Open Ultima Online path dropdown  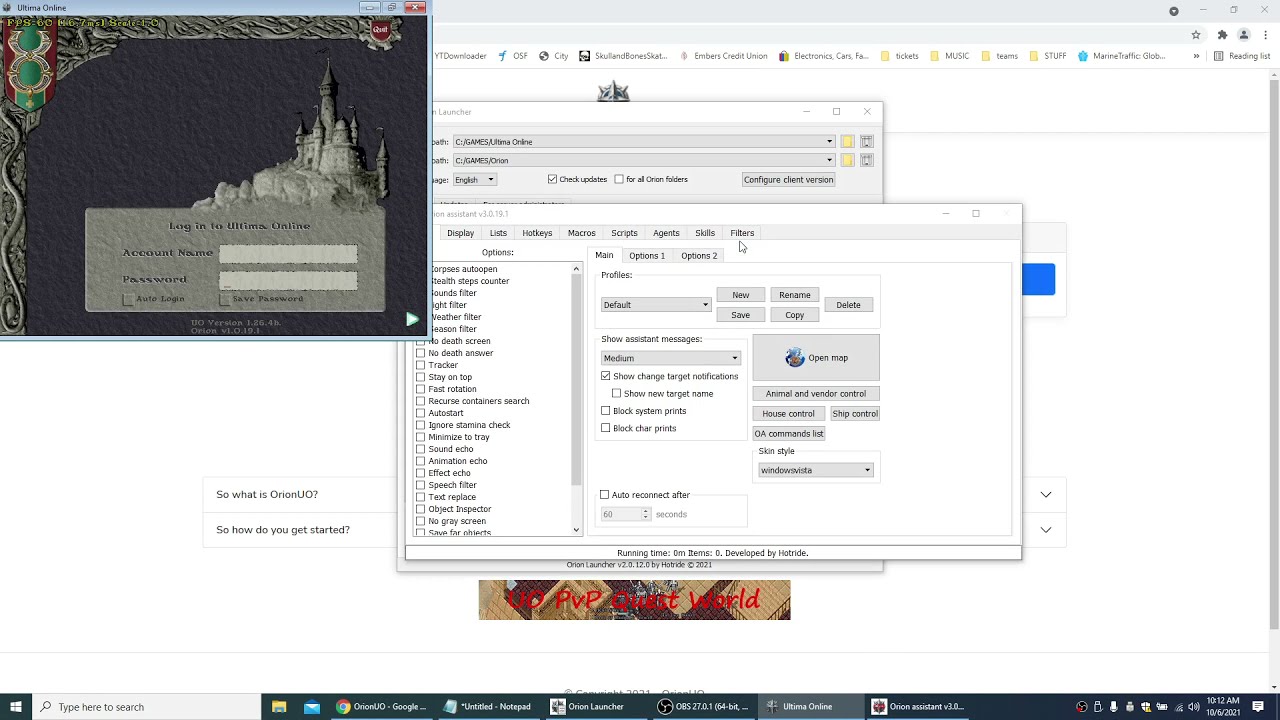[829, 142]
